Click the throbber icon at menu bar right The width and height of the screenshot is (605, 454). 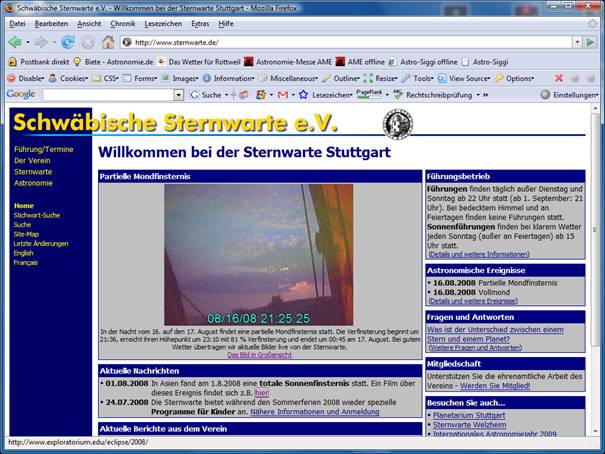(x=592, y=24)
